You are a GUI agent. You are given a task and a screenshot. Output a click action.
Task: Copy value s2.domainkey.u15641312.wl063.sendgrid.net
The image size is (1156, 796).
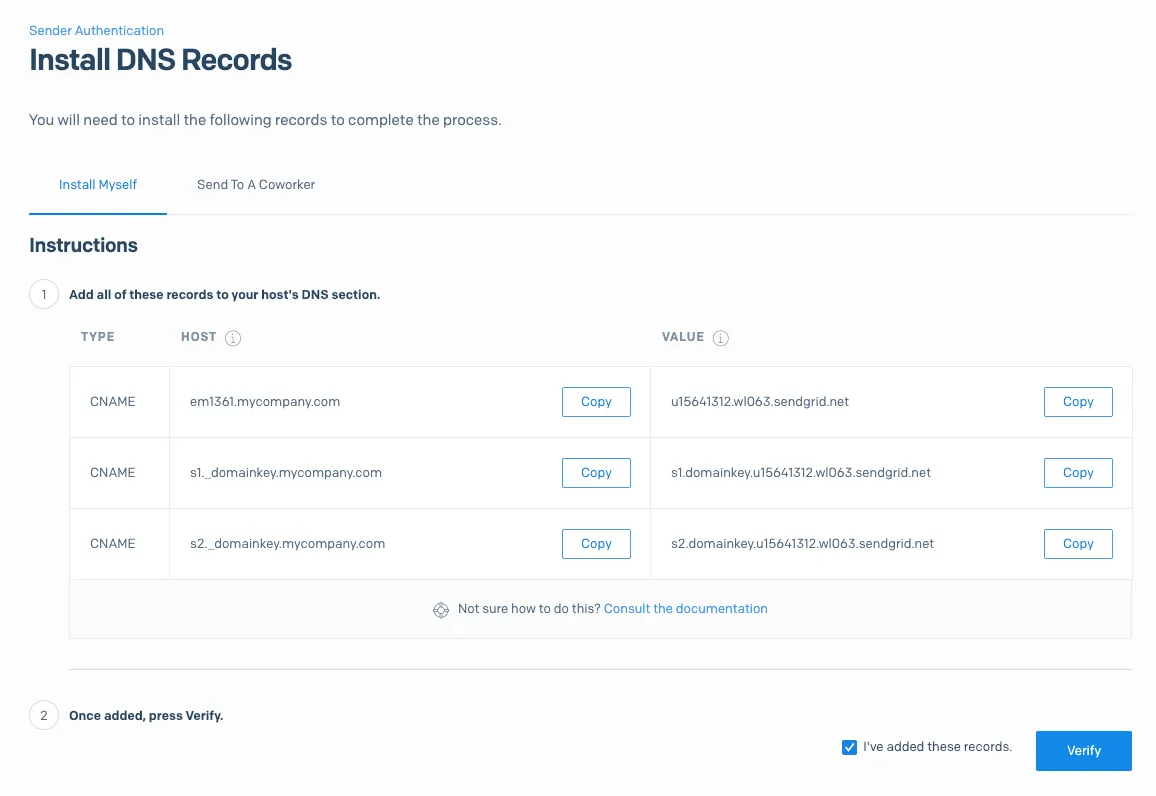coord(1078,544)
